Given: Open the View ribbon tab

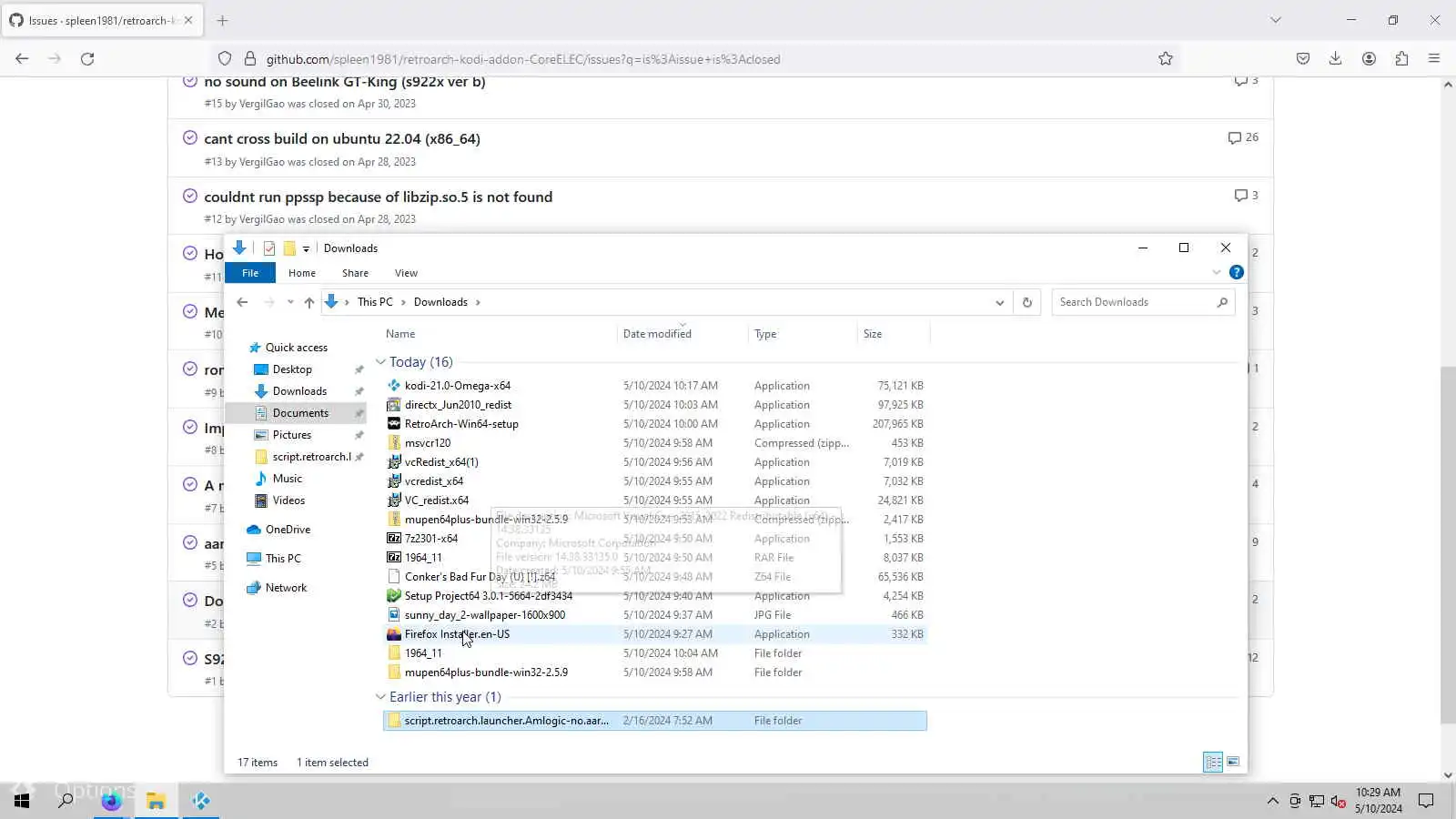Looking at the screenshot, I should 406,273.
